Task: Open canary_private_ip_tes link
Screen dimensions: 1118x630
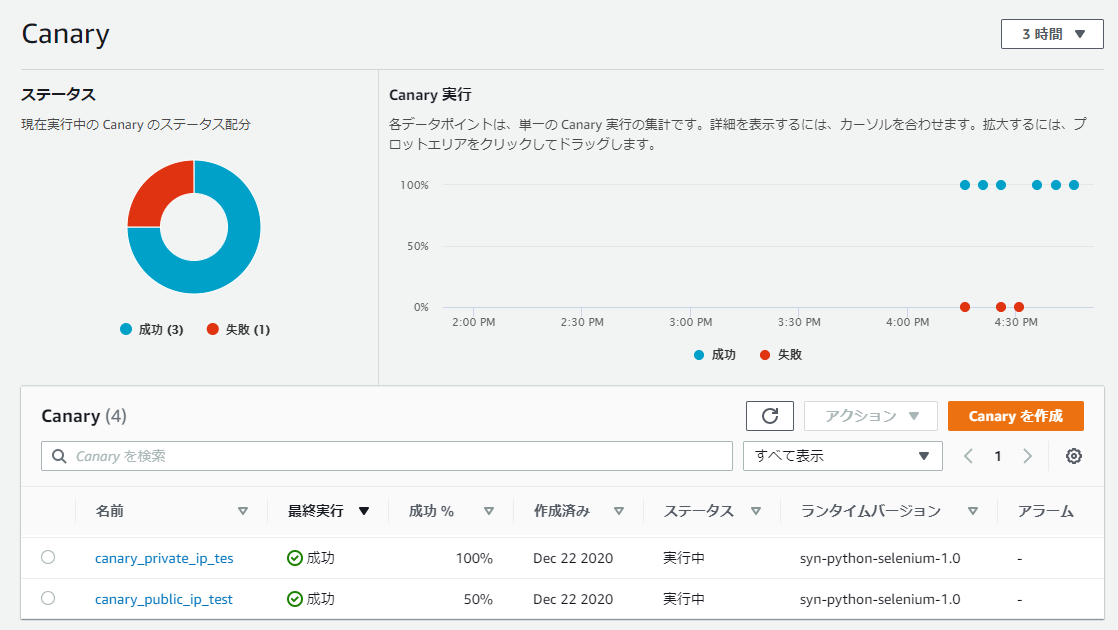Action: [164, 559]
